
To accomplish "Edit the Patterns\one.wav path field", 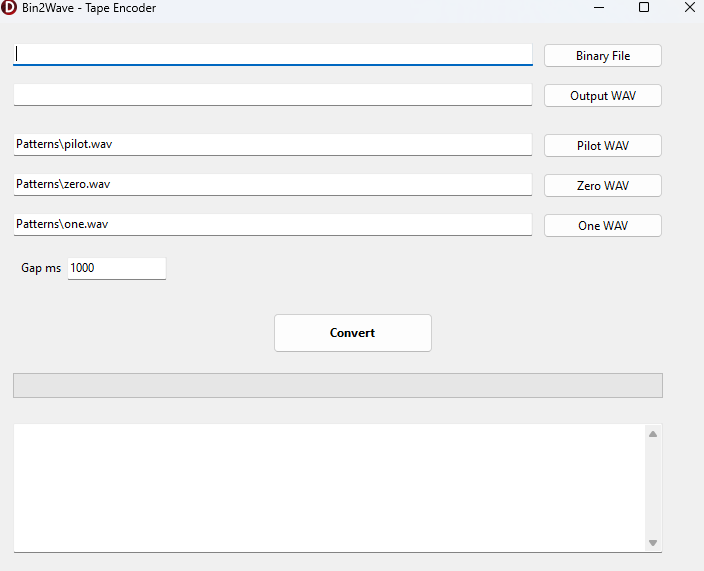I will click(273, 224).
